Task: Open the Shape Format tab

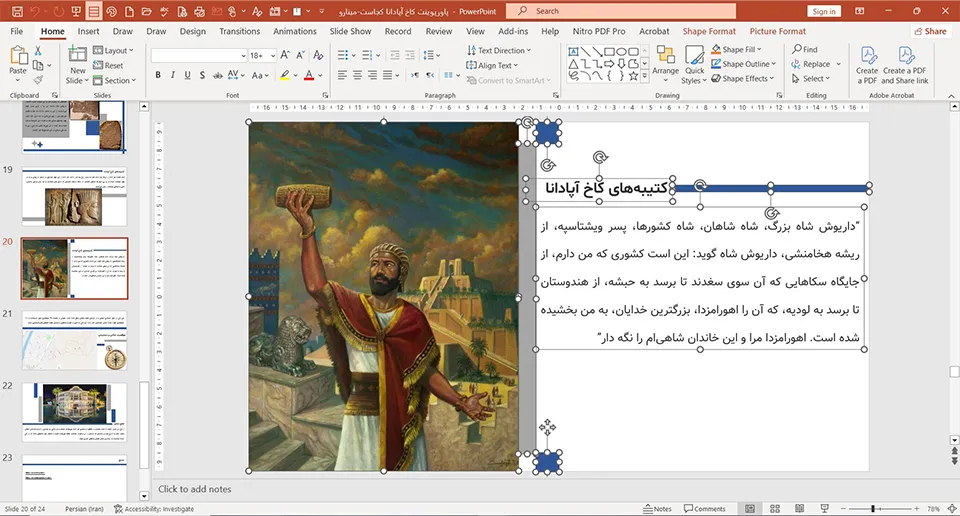Action: 709,31
